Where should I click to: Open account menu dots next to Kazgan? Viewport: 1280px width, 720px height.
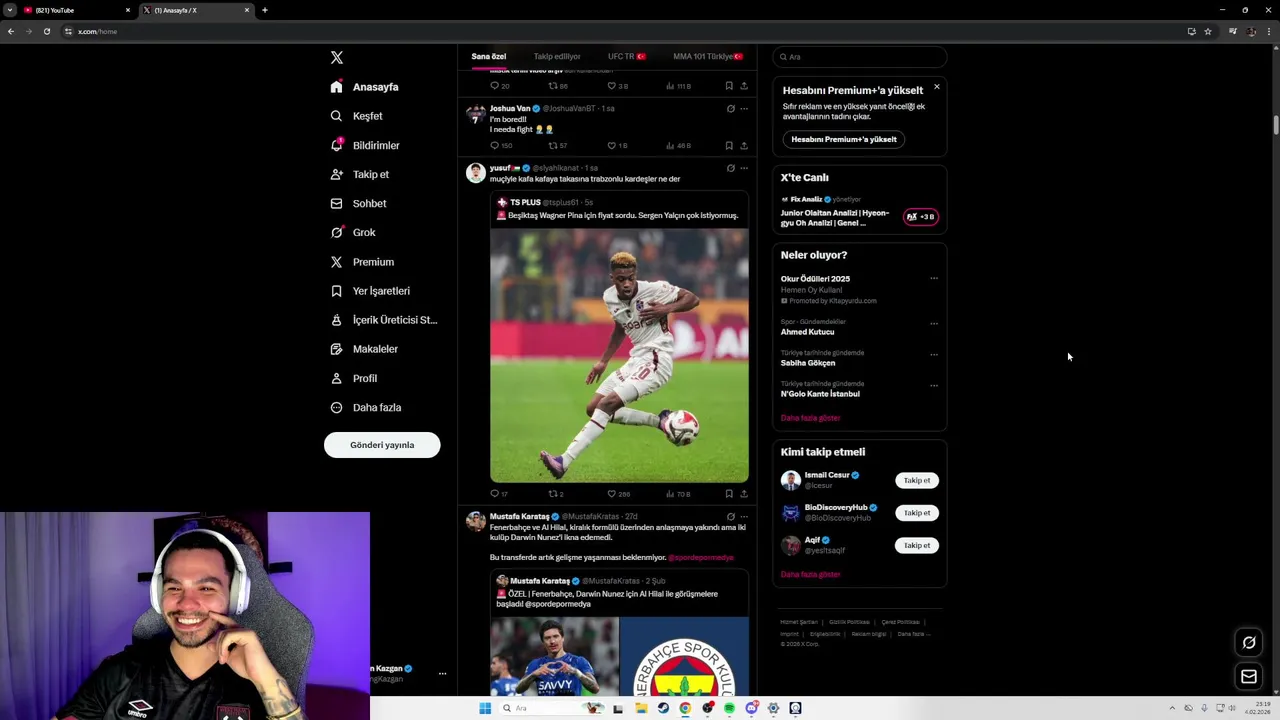click(x=442, y=674)
